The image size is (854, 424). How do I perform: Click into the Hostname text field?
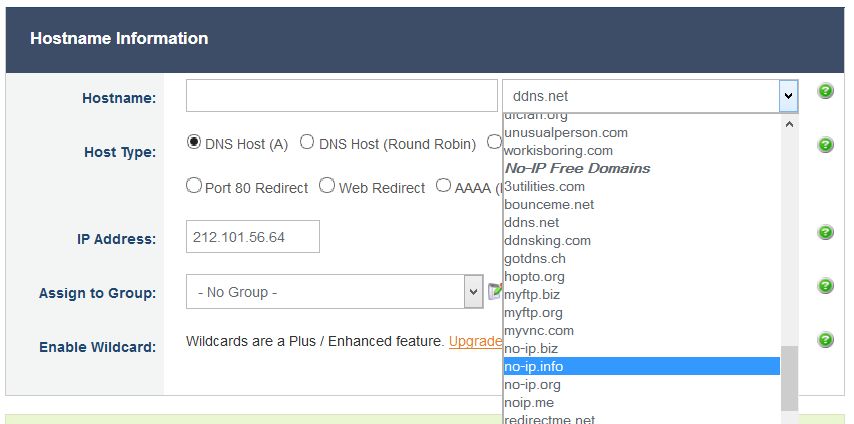341,97
